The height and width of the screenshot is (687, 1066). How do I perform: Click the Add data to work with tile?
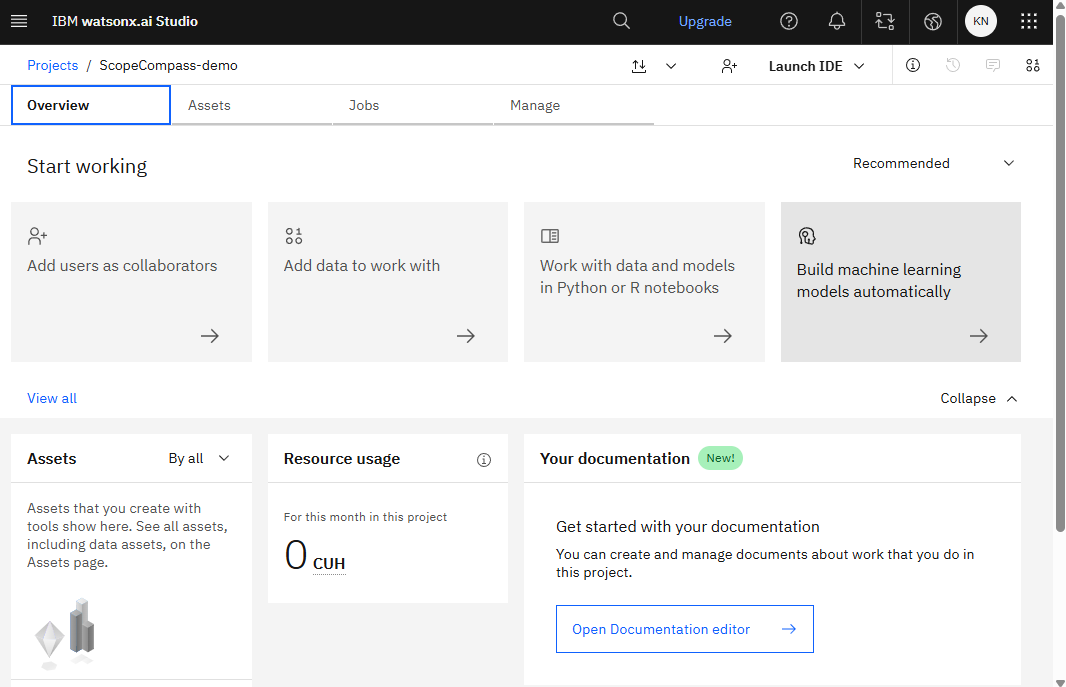click(x=387, y=282)
